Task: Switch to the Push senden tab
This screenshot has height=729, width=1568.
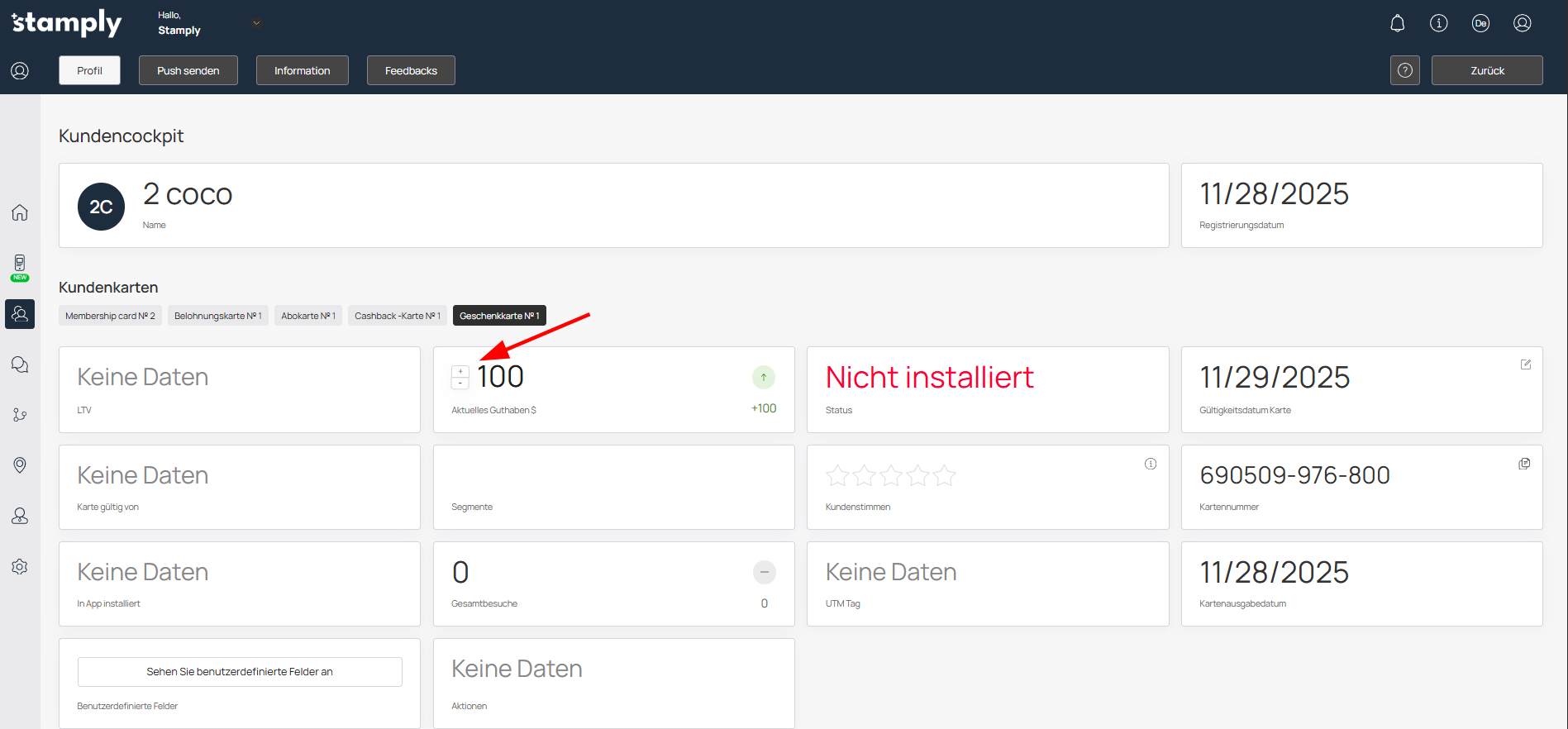Action: pos(188,70)
